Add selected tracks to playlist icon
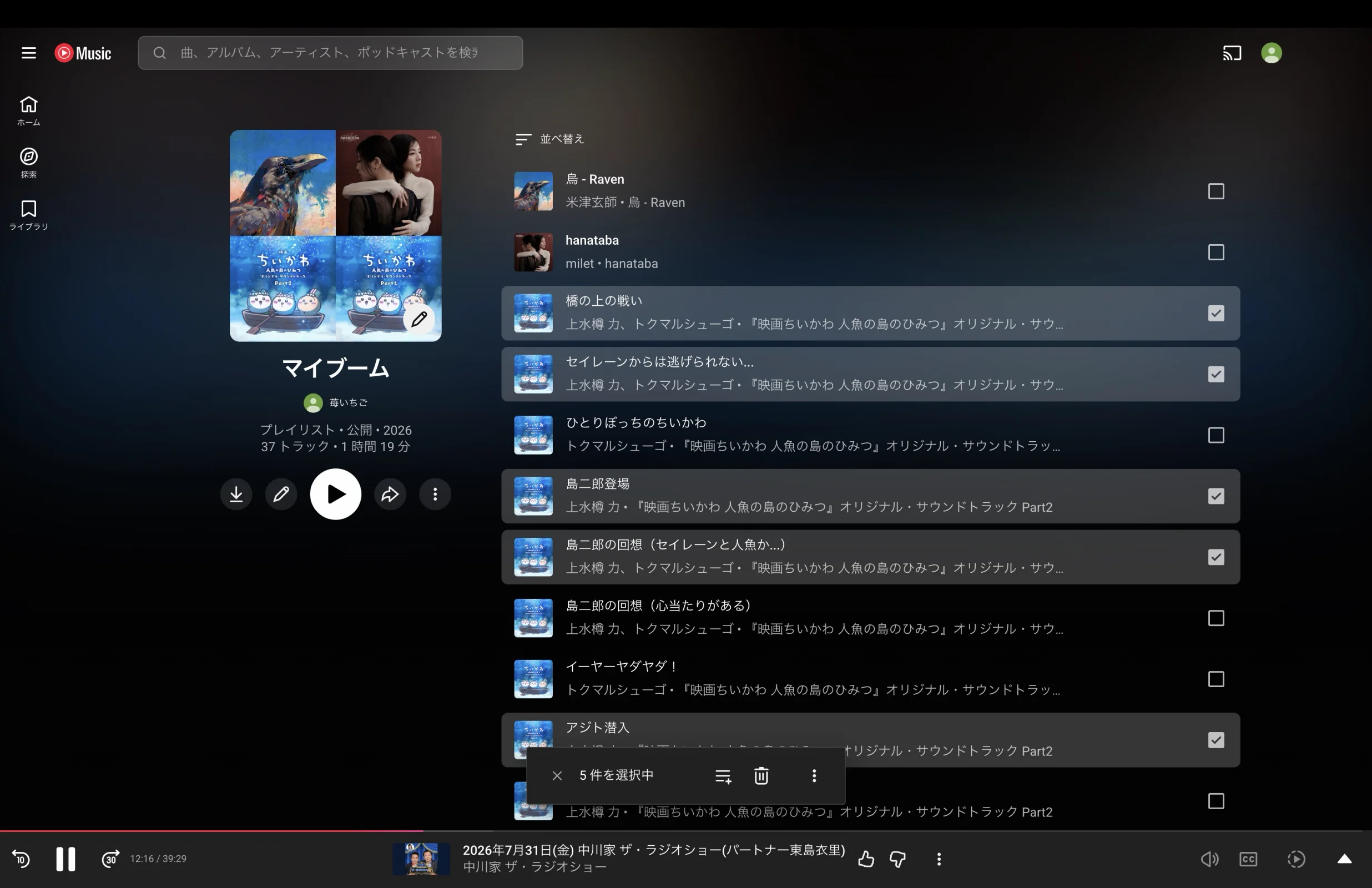The width and height of the screenshot is (1372, 888). 723,776
